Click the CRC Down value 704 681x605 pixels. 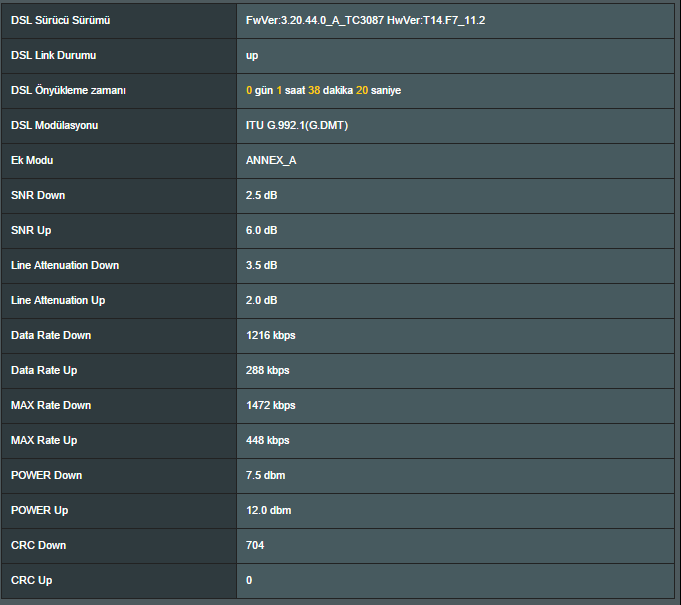tap(255, 545)
